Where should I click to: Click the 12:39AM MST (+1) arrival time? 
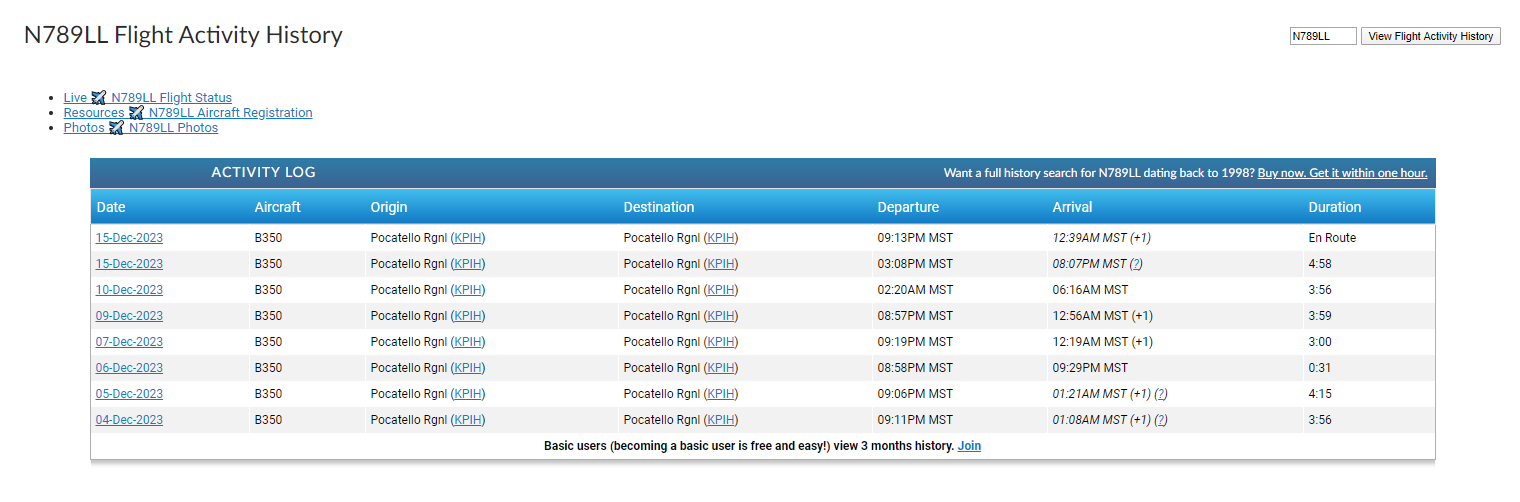[1102, 238]
